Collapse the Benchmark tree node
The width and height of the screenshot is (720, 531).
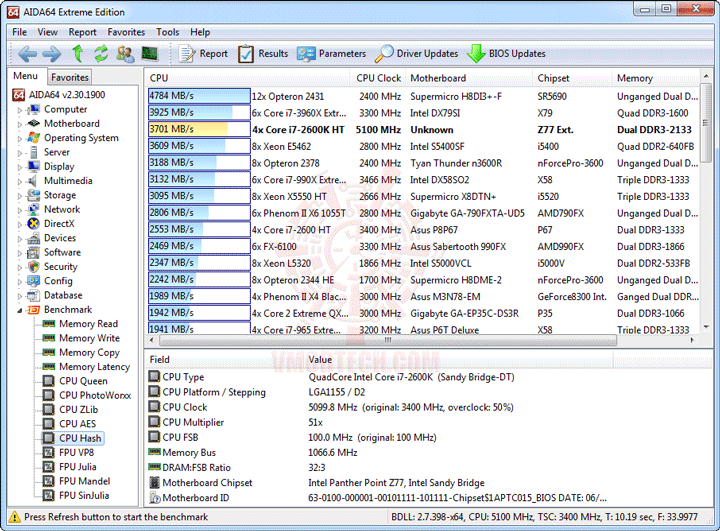point(20,311)
